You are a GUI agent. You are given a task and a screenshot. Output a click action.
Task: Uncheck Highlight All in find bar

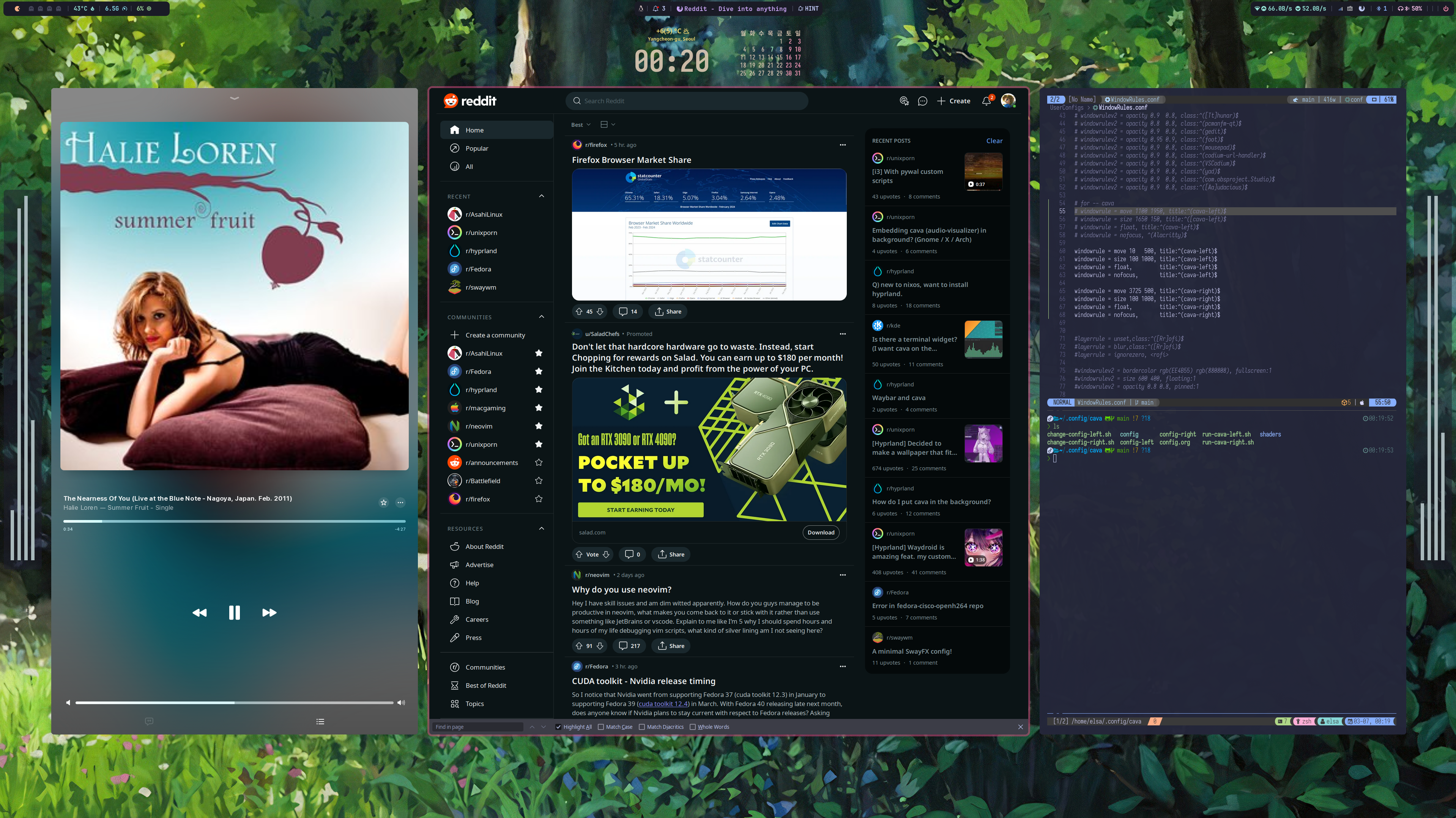tap(558, 727)
